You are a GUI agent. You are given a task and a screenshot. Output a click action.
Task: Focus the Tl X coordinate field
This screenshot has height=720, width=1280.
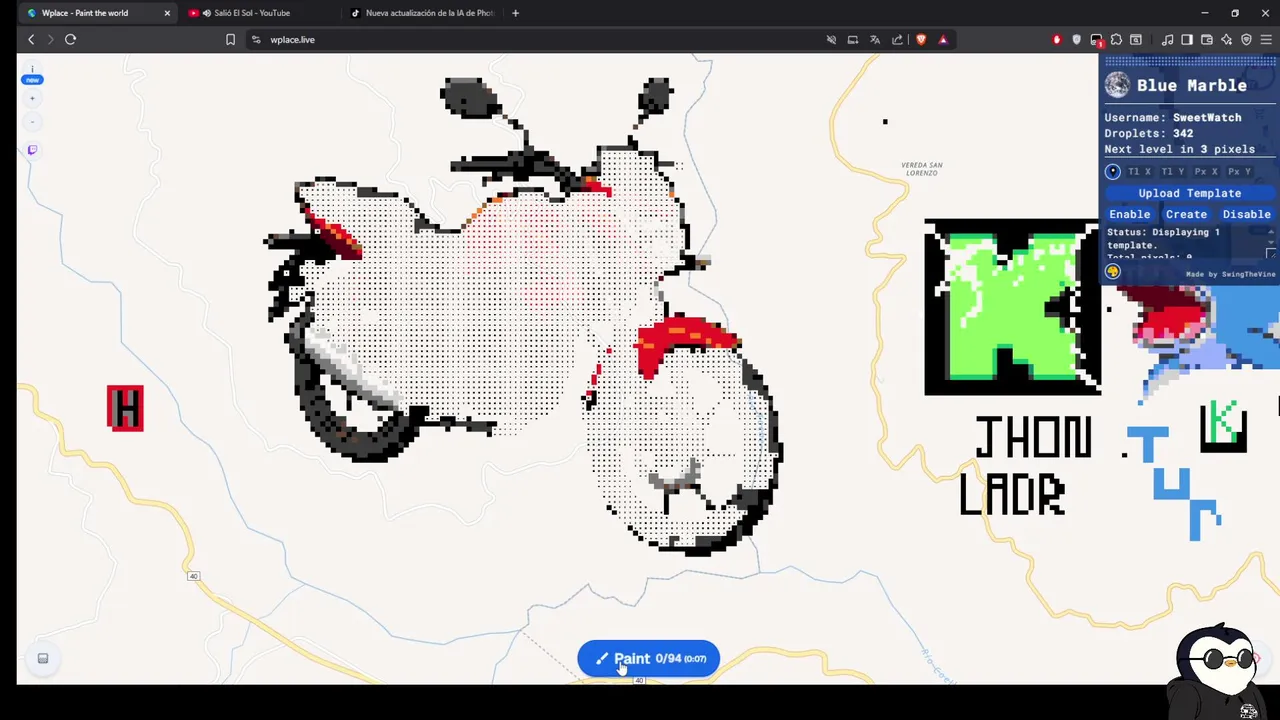[1138, 171]
